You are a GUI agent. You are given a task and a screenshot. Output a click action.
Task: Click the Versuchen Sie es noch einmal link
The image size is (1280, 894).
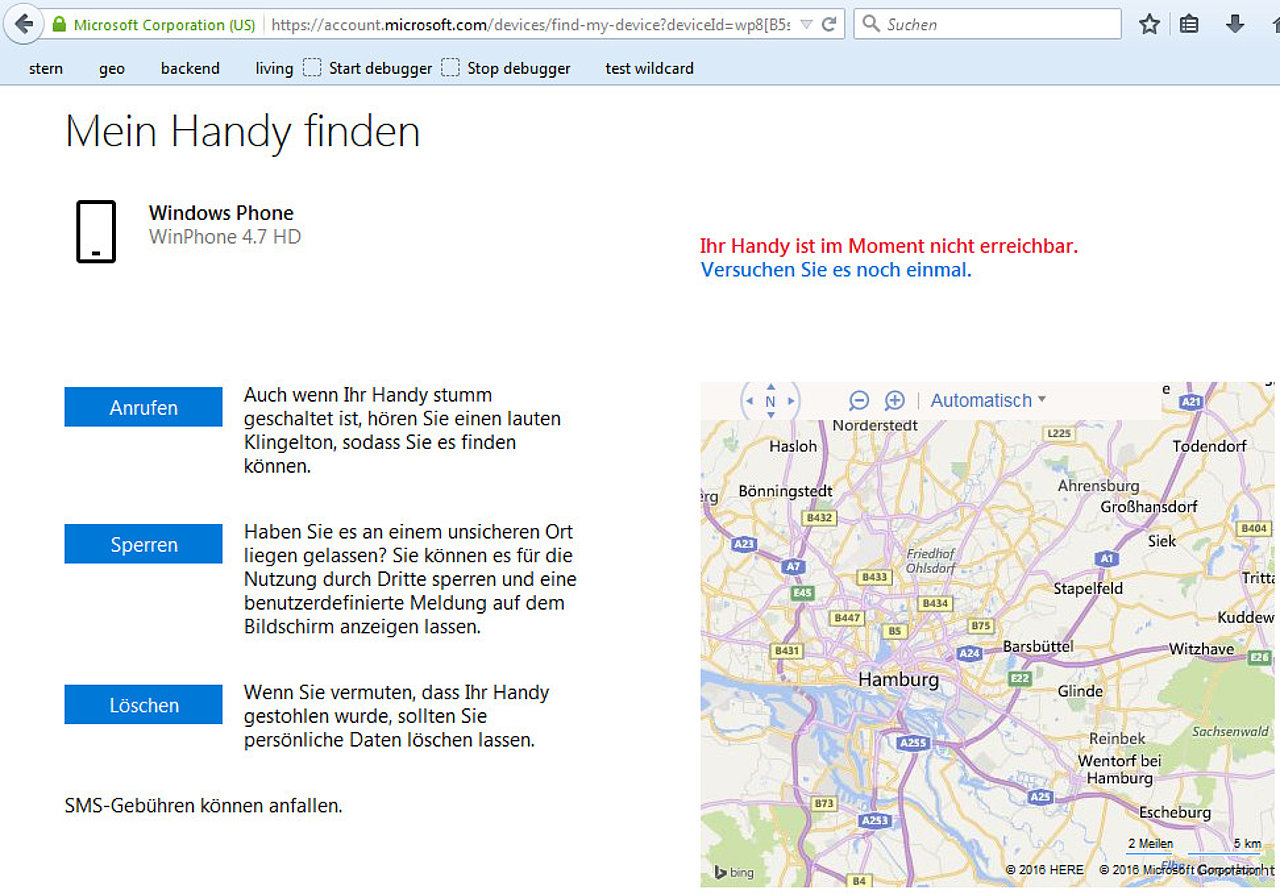pos(836,270)
